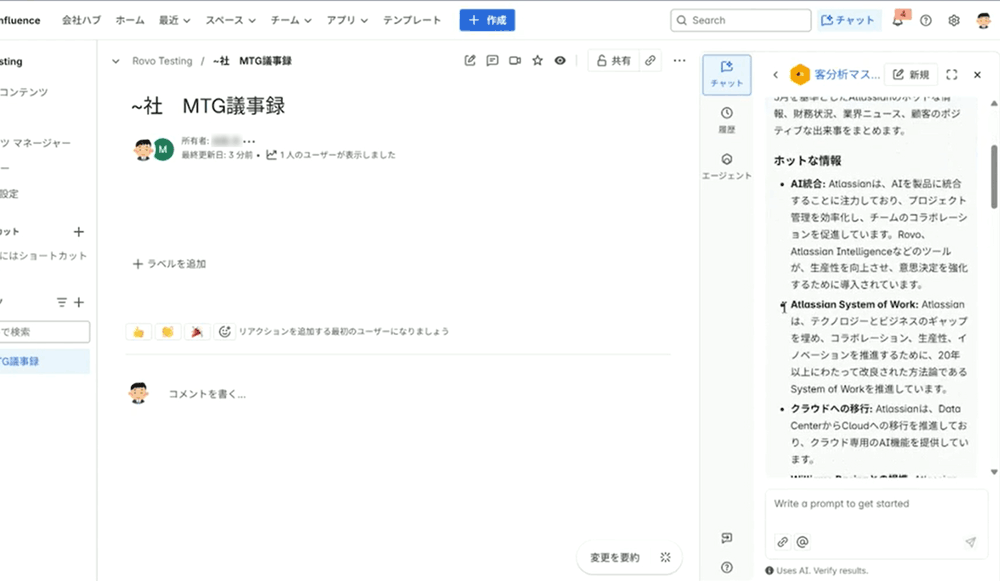Click chat scrollbar up arrow
This screenshot has height=581, width=1000.
[x=994, y=103]
